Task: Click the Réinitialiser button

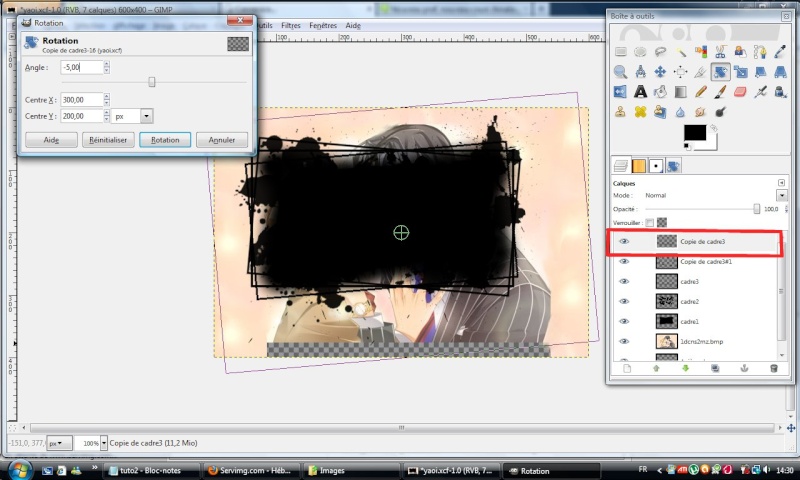Action: coord(108,140)
